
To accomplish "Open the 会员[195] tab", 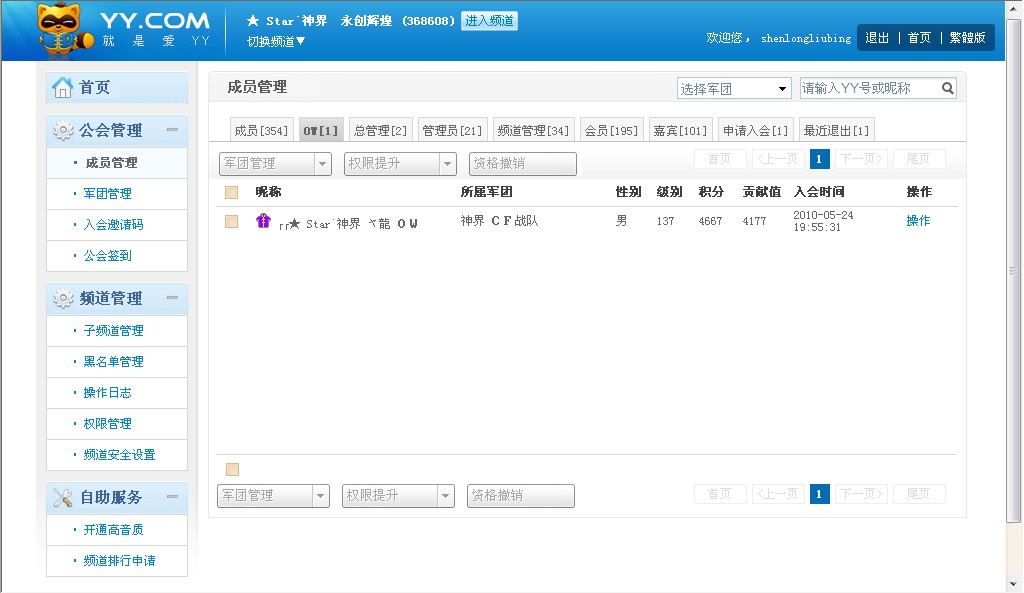I will coord(611,130).
